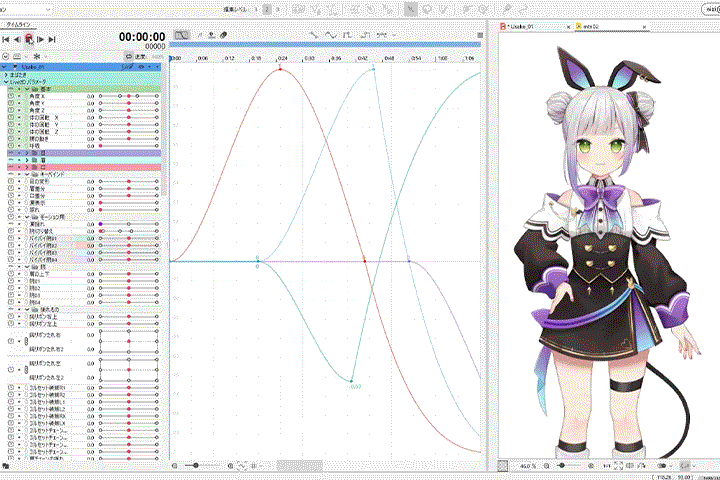
Task: Open dropdown arrow next to snowflake icon
Action: pyautogui.click(x=46, y=56)
